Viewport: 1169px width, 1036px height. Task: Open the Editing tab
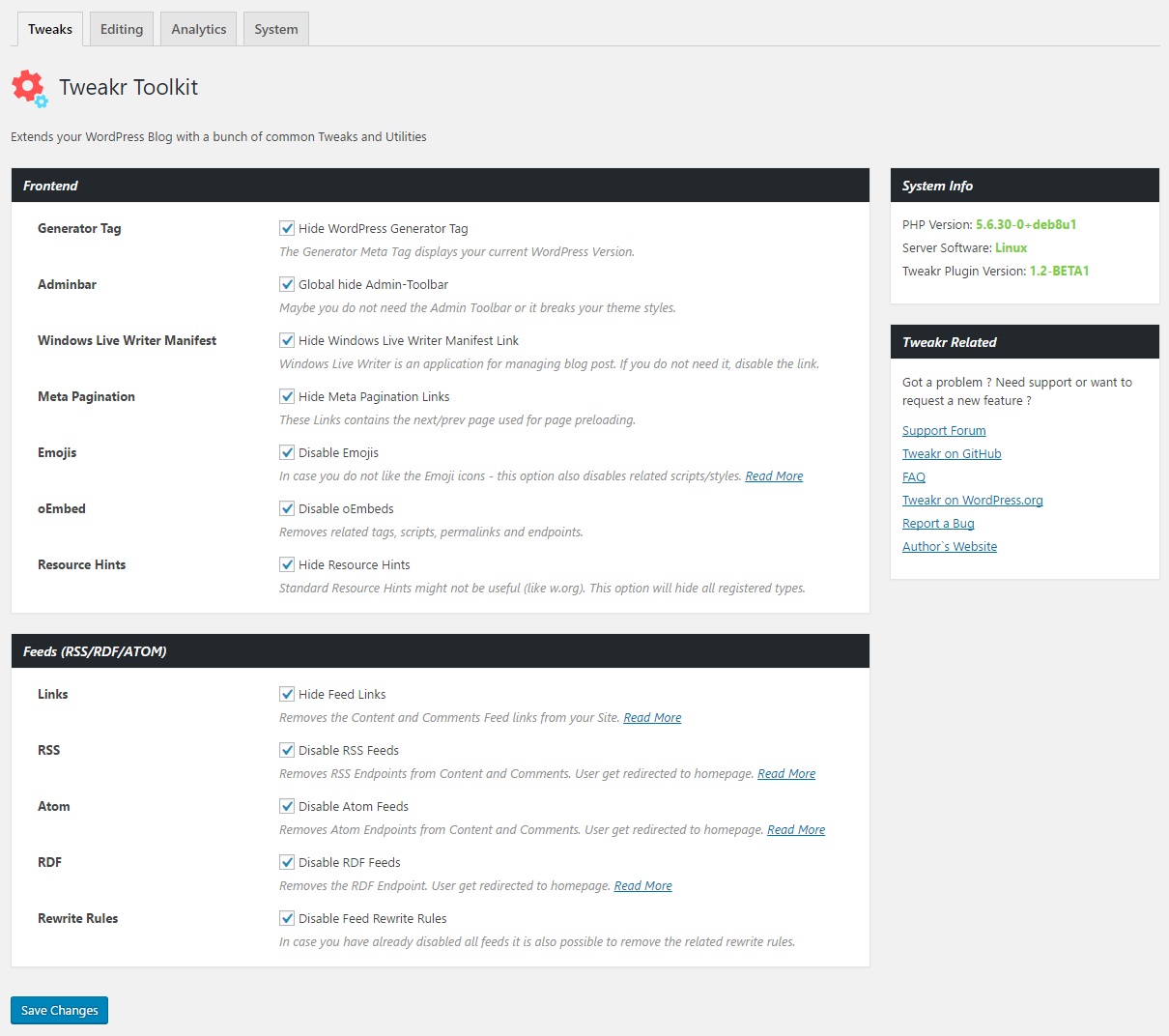(x=122, y=29)
